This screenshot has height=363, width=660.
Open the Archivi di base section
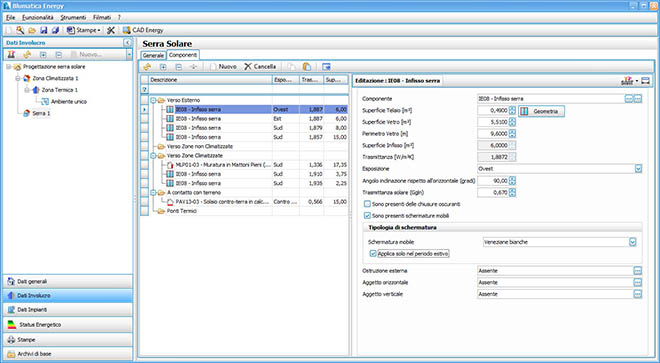tap(67, 354)
